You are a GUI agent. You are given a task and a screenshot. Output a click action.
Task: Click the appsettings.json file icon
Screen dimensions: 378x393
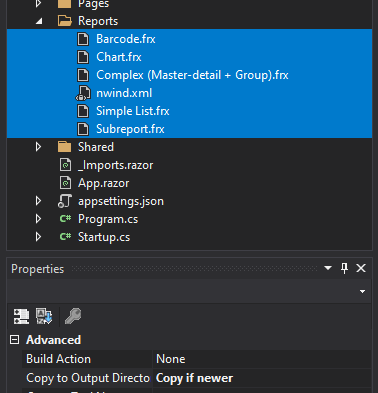65,201
